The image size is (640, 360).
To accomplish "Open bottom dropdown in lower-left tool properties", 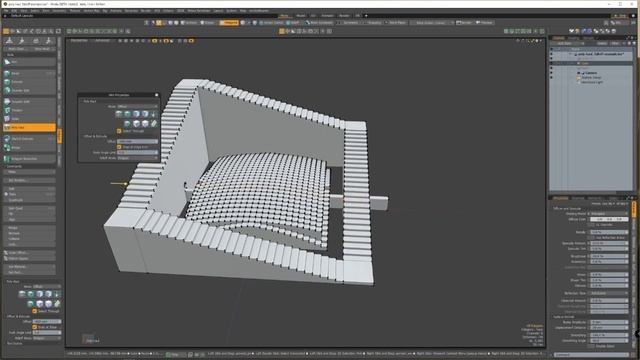I will point(47,338).
